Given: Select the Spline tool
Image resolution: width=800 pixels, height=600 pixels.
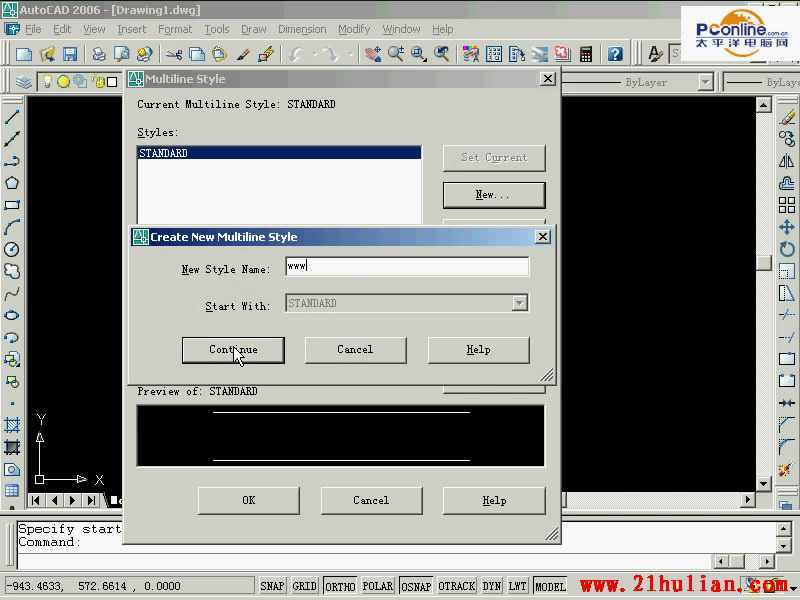Looking at the screenshot, I should tap(12, 293).
